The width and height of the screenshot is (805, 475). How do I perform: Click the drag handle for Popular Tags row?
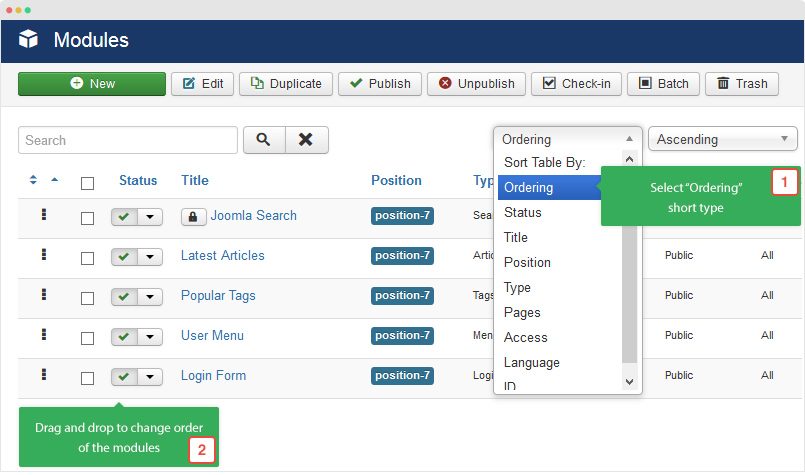(44, 295)
